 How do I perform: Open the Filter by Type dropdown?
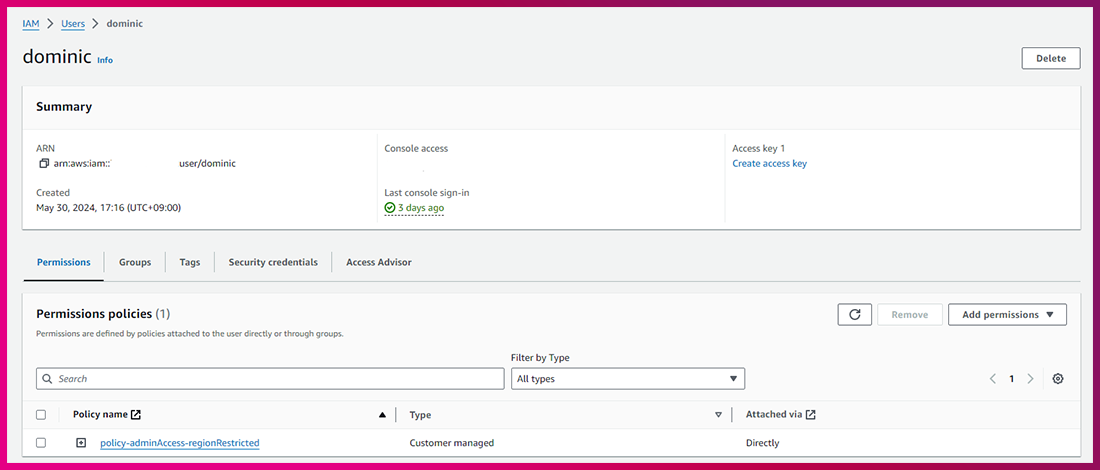[x=628, y=379]
